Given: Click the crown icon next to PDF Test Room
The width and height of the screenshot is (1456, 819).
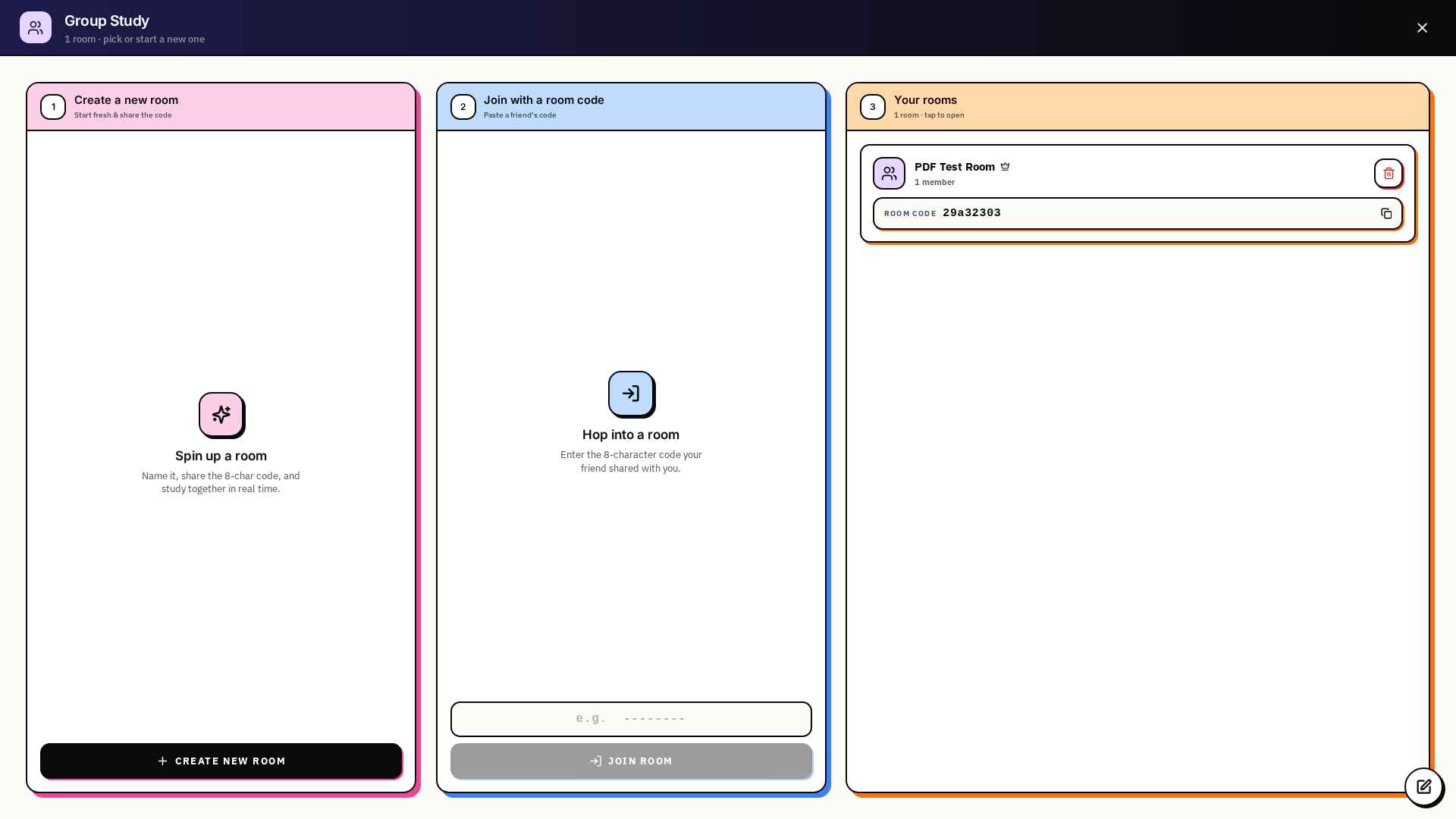Looking at the screenshot, I should (x=1005, y=167).
